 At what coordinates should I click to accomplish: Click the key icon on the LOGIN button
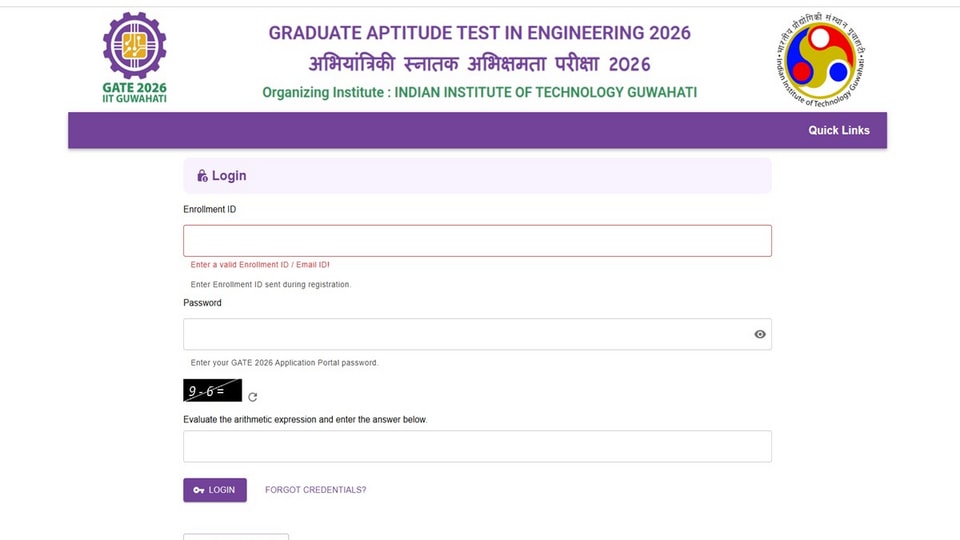(x=198, y=490)
